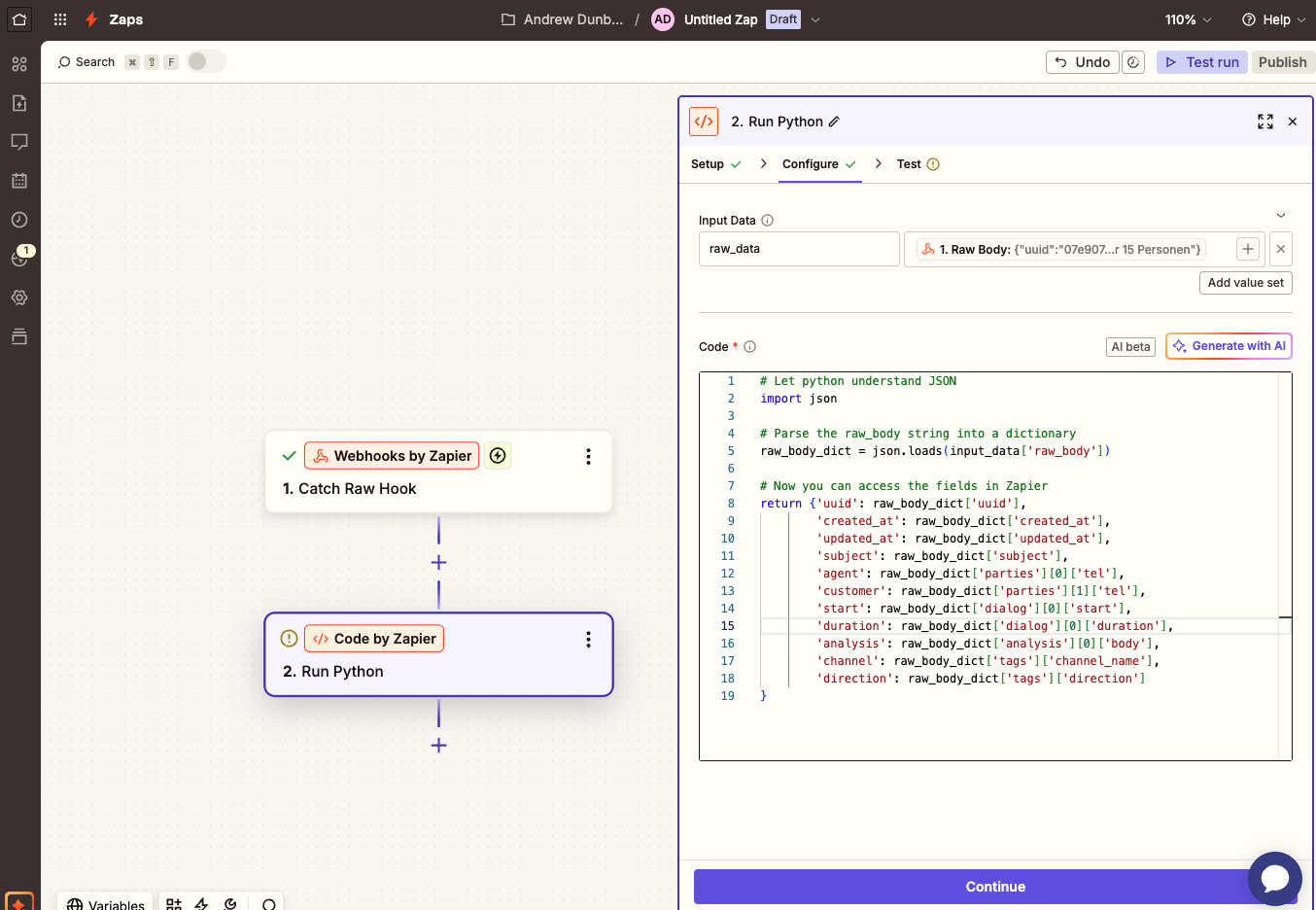Add a step after Run Python
This screenshot has height=910, width=1316.
438,746
